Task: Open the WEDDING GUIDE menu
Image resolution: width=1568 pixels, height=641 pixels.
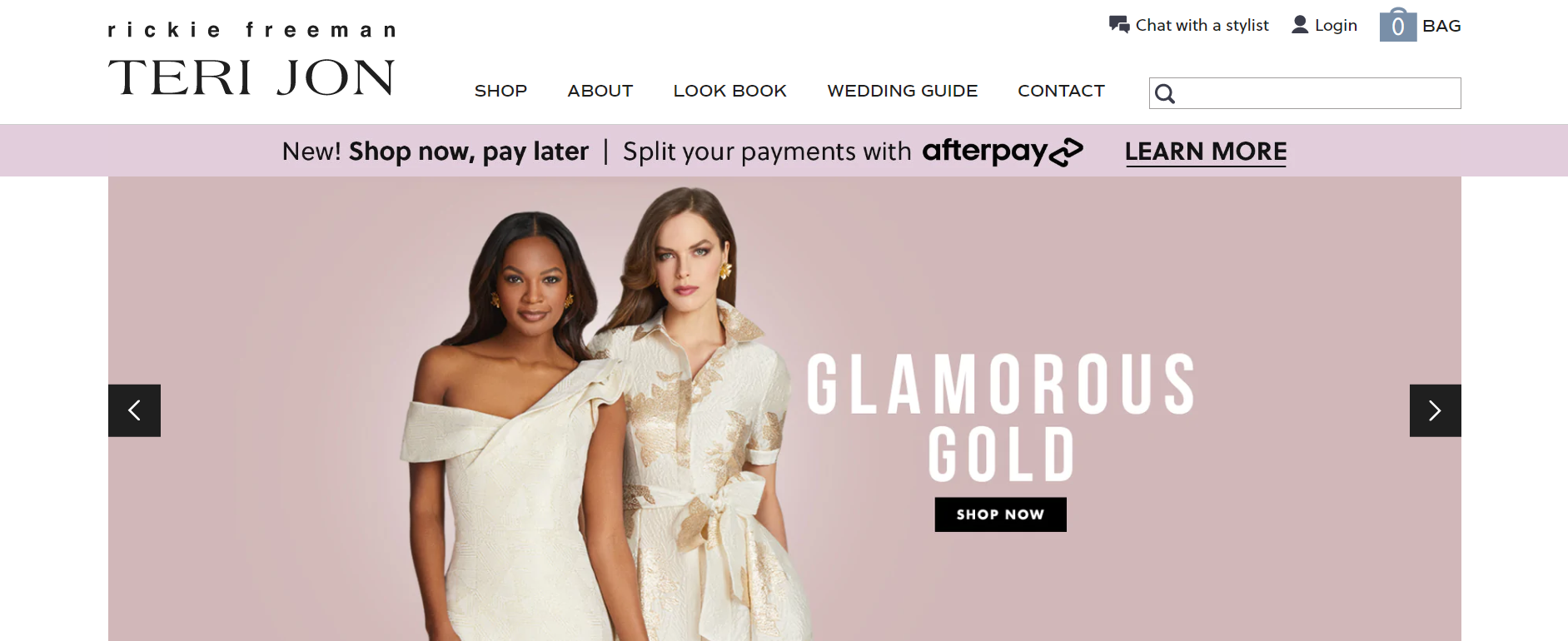Action: pos(902,91)
